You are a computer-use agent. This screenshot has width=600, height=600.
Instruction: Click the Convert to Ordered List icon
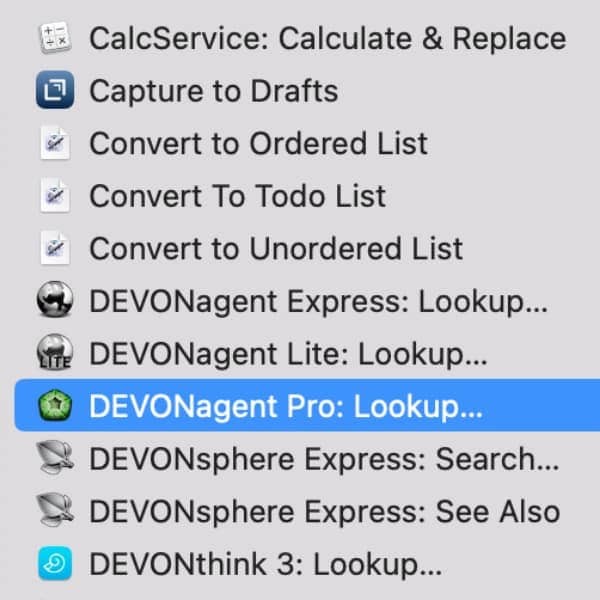[54, 144]
